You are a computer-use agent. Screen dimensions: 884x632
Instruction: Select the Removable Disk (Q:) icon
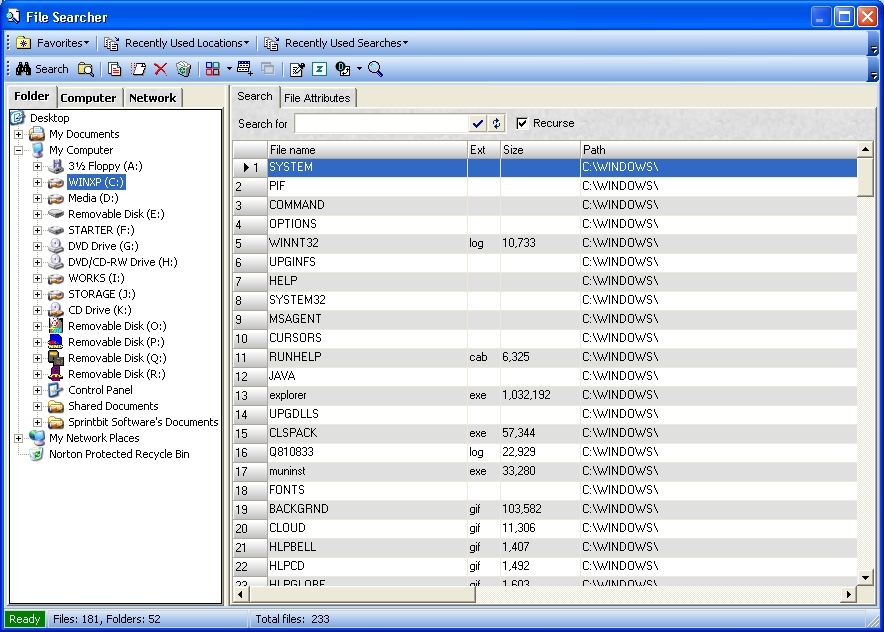click(x=56, y=358)
